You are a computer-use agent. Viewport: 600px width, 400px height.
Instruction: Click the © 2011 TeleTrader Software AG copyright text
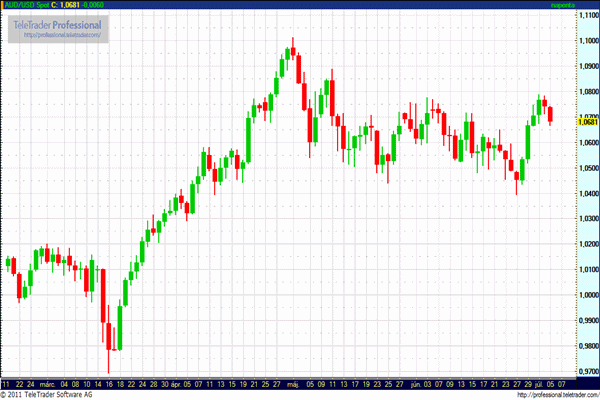pyautogui.click(x=48, y=394)
